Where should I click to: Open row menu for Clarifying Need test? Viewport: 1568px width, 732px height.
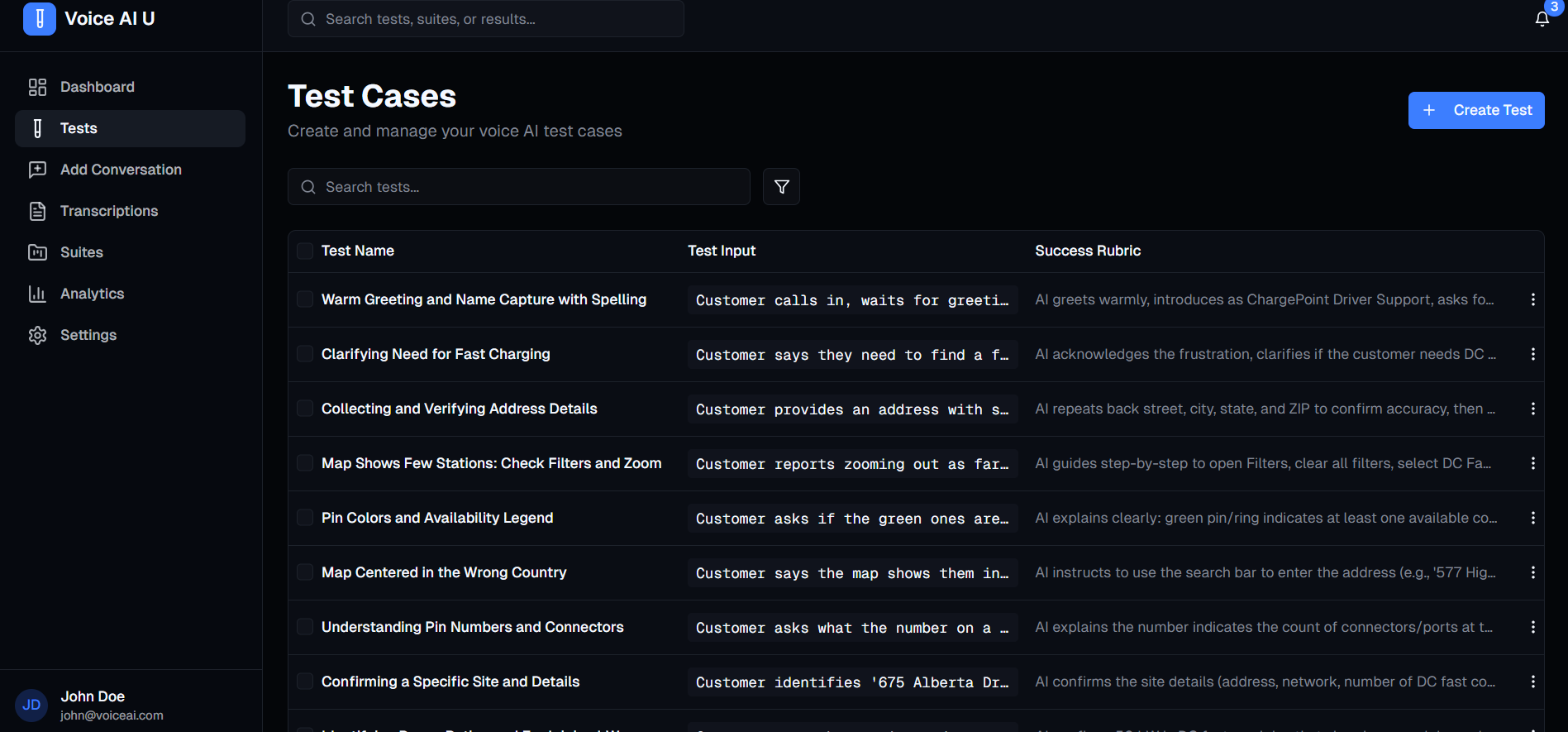(1532, 354)
